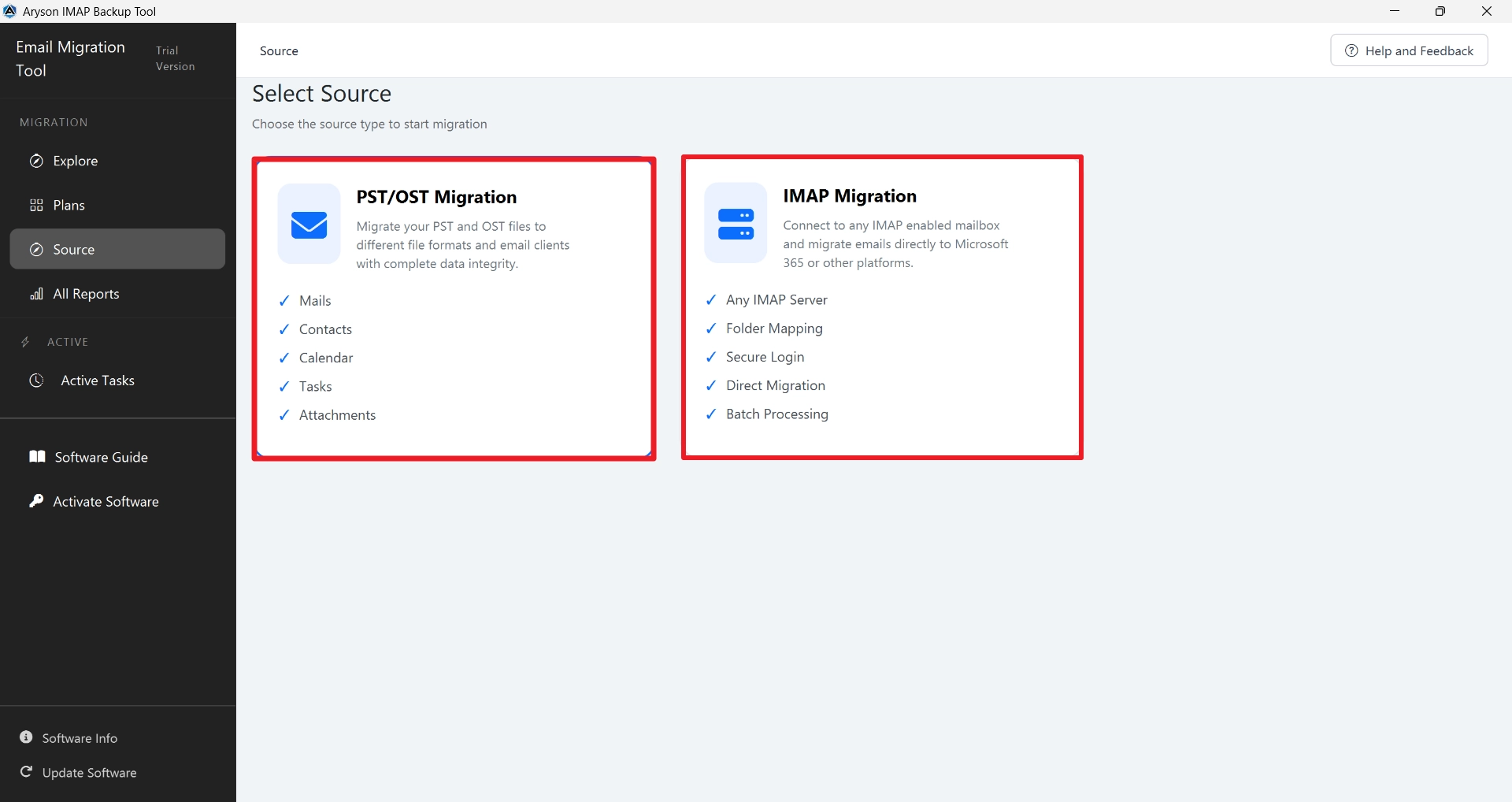Click the Help and Feedback button
The height and width of the screenshot is (802, 1512).
coord(1409,50)
